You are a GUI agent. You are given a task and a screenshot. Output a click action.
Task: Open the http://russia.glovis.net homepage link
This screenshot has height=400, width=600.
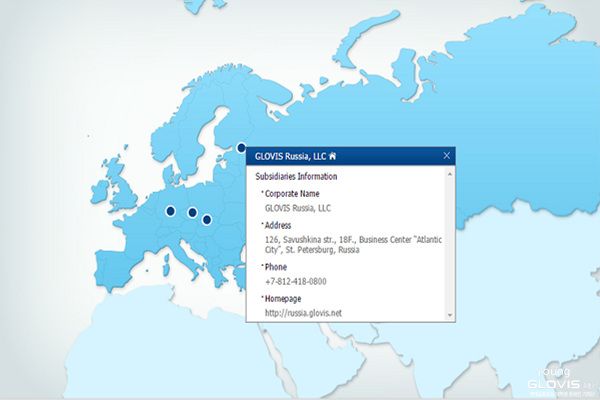303,313
